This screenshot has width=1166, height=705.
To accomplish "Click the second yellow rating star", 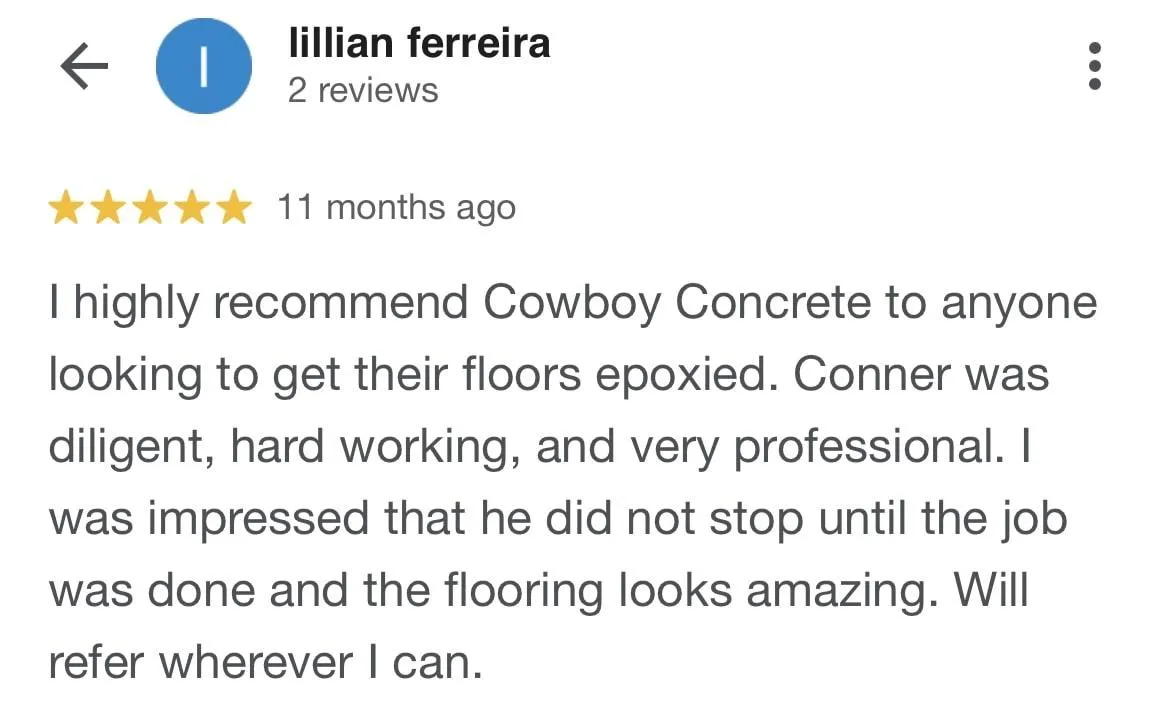I will tap(108, 208).
